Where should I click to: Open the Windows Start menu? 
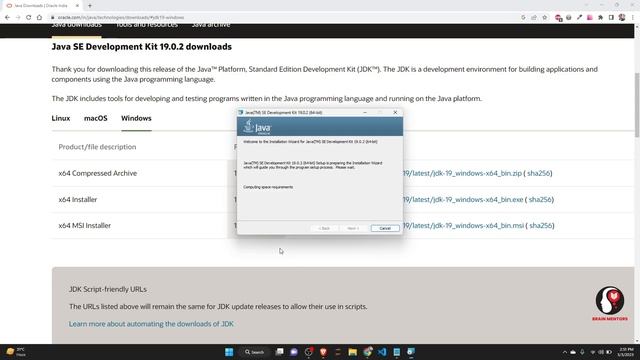[x=229, y=352]
